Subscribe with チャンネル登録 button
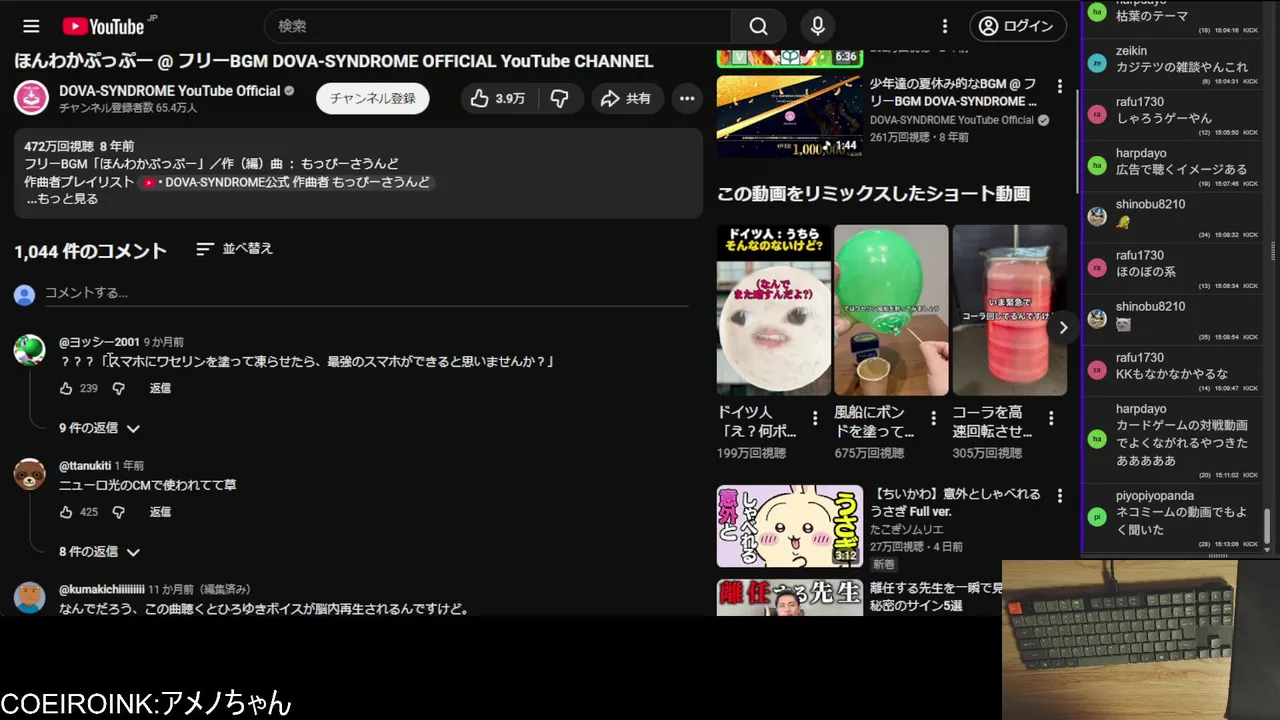Screen dimensions: 1280x720 [x=373, y=98]
